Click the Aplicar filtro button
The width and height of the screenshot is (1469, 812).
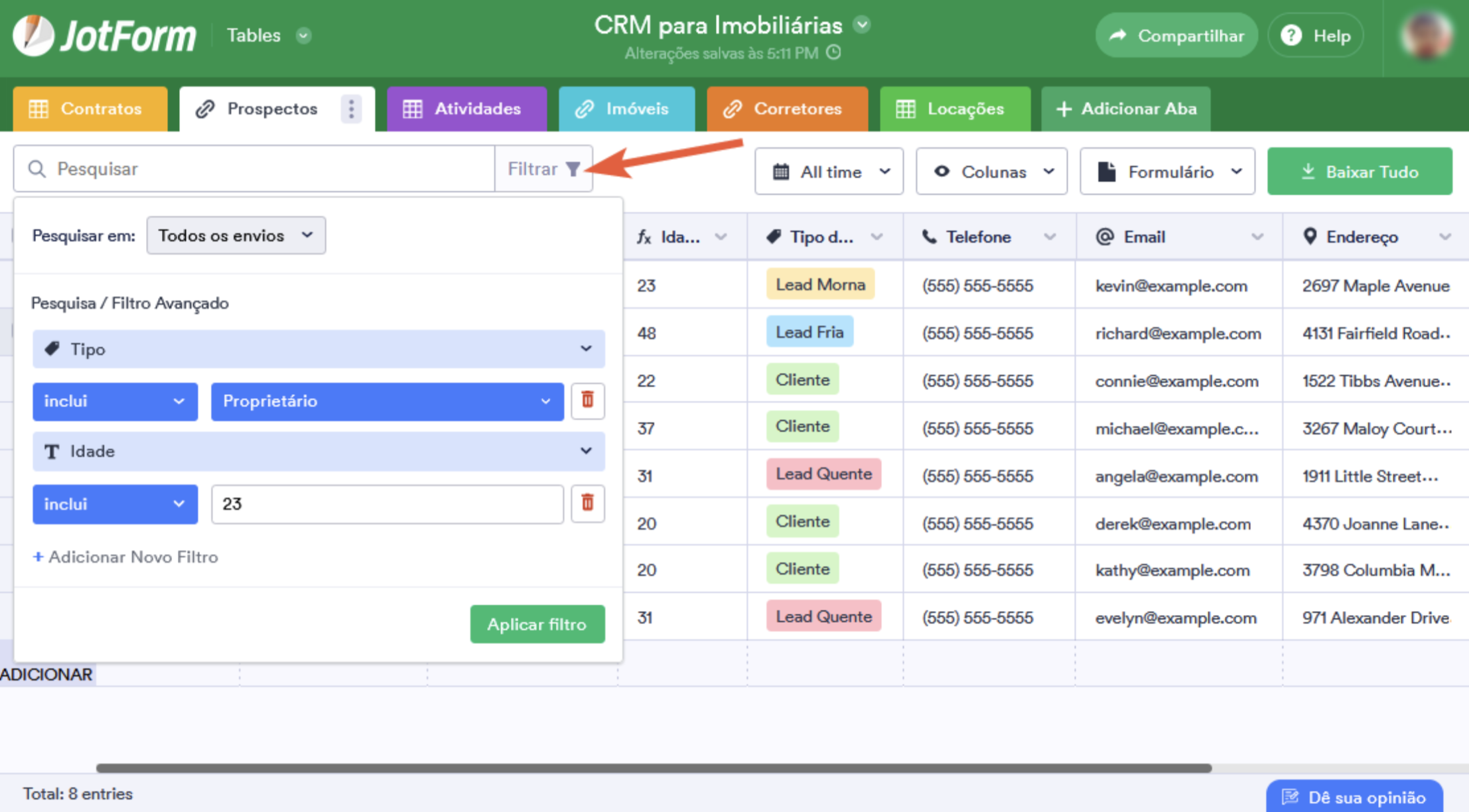537,624
